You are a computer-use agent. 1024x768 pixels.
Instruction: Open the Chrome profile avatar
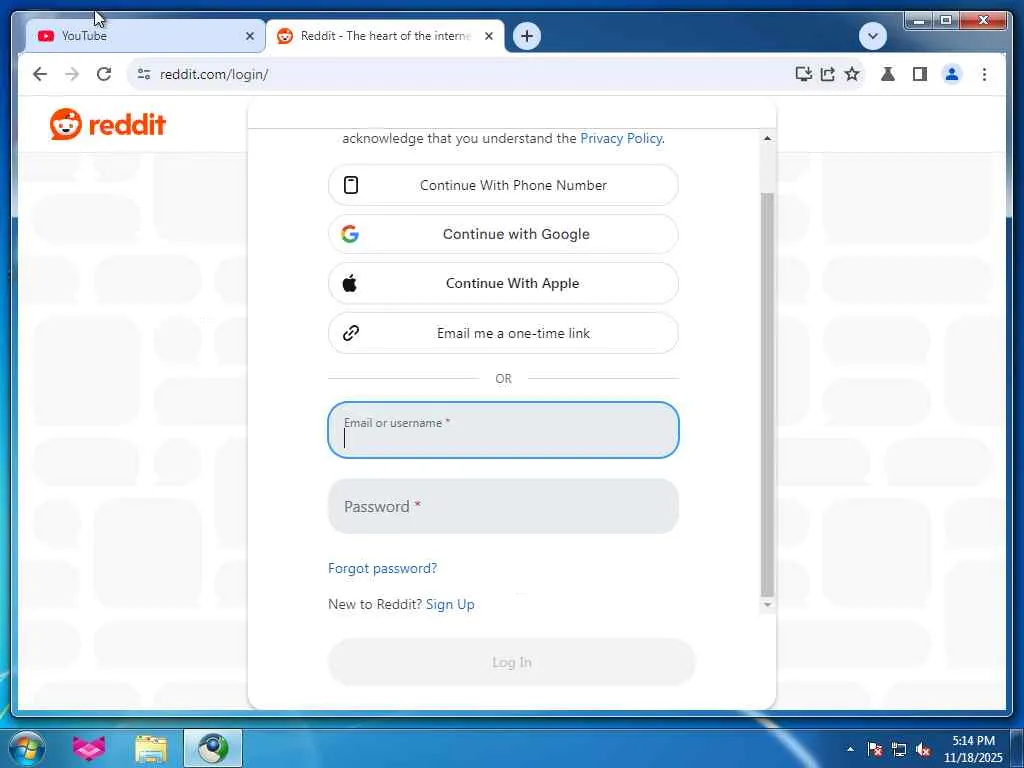click(x=952, y=74)
